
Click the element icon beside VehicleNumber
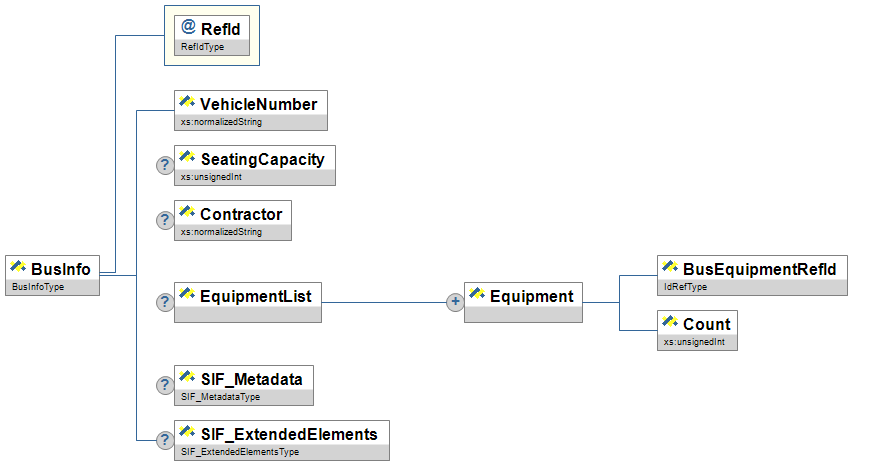(186, 103)
